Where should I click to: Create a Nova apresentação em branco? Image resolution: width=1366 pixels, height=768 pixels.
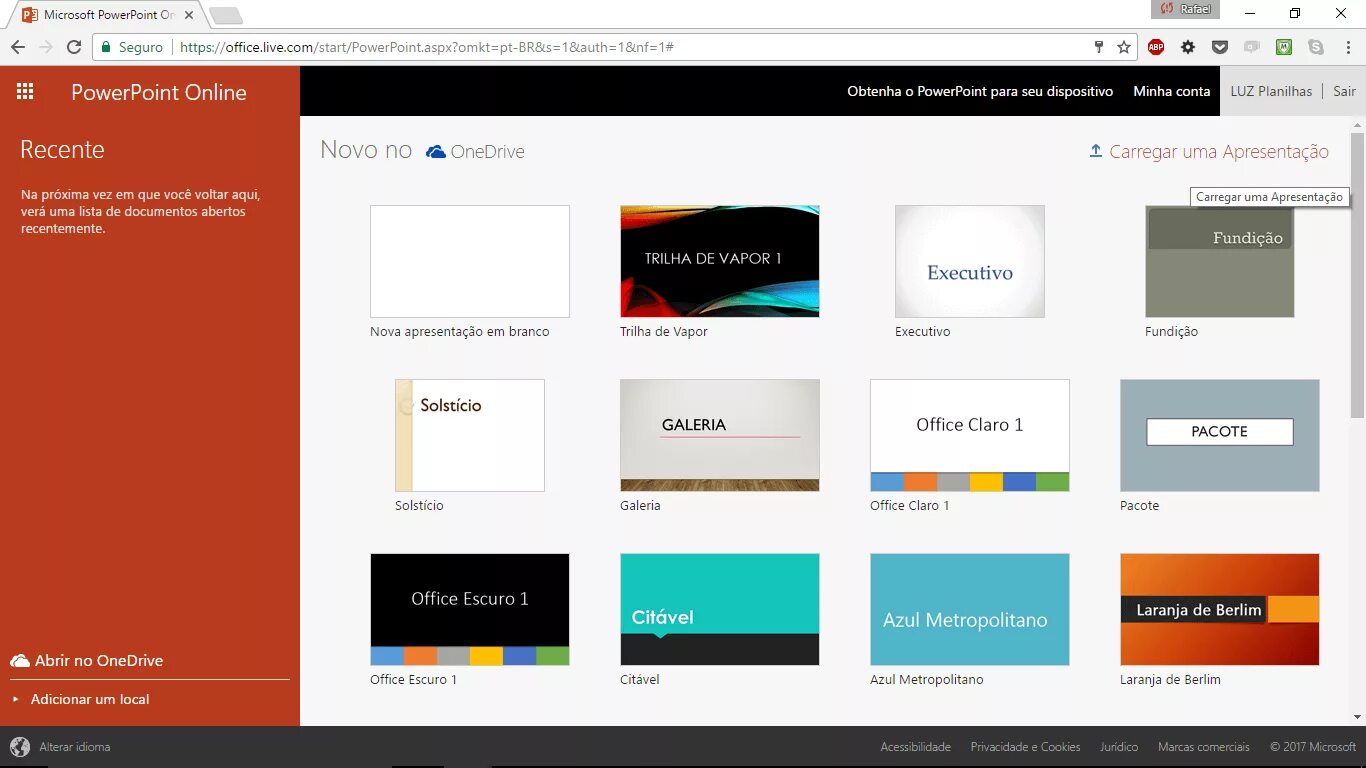470,262
